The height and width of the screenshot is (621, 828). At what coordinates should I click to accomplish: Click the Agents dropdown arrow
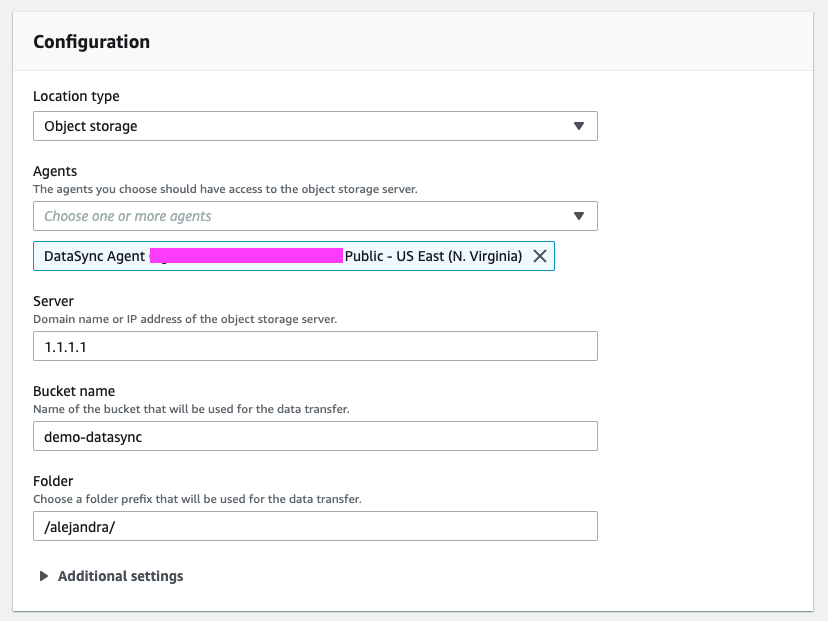[x=578, y=216]
